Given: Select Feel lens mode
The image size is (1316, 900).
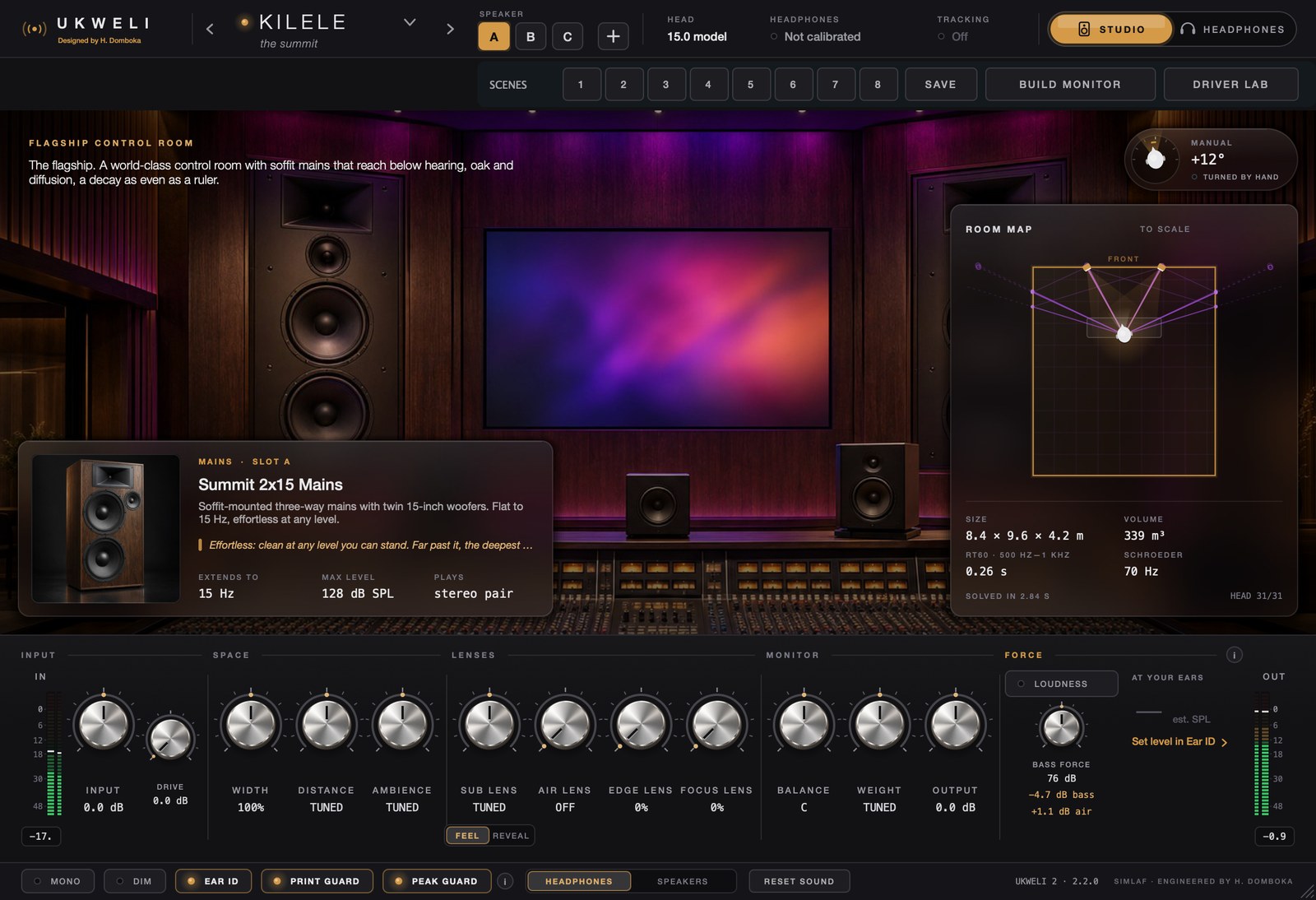Looking at the screenshot, I should pyautogui.click(x=467, y=835).
